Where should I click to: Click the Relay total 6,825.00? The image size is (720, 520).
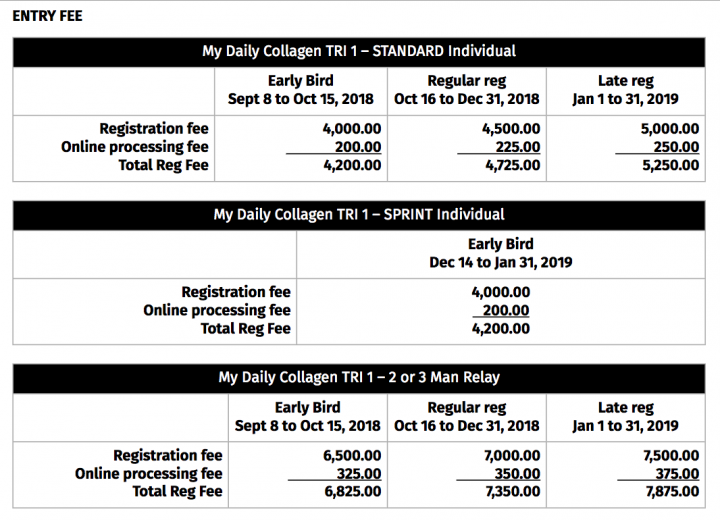pos(353,492)
